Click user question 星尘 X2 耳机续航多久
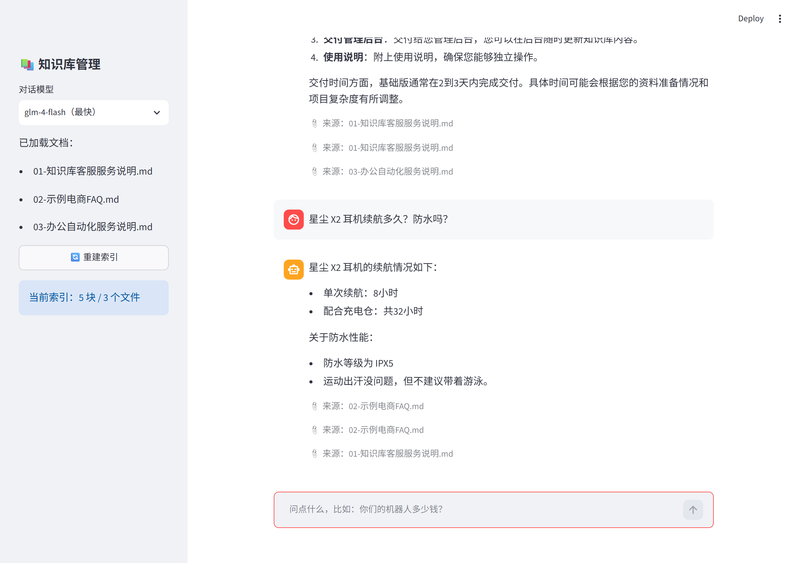Image resolution: width=800 pixels, height=563 pixels. point(378,219)
